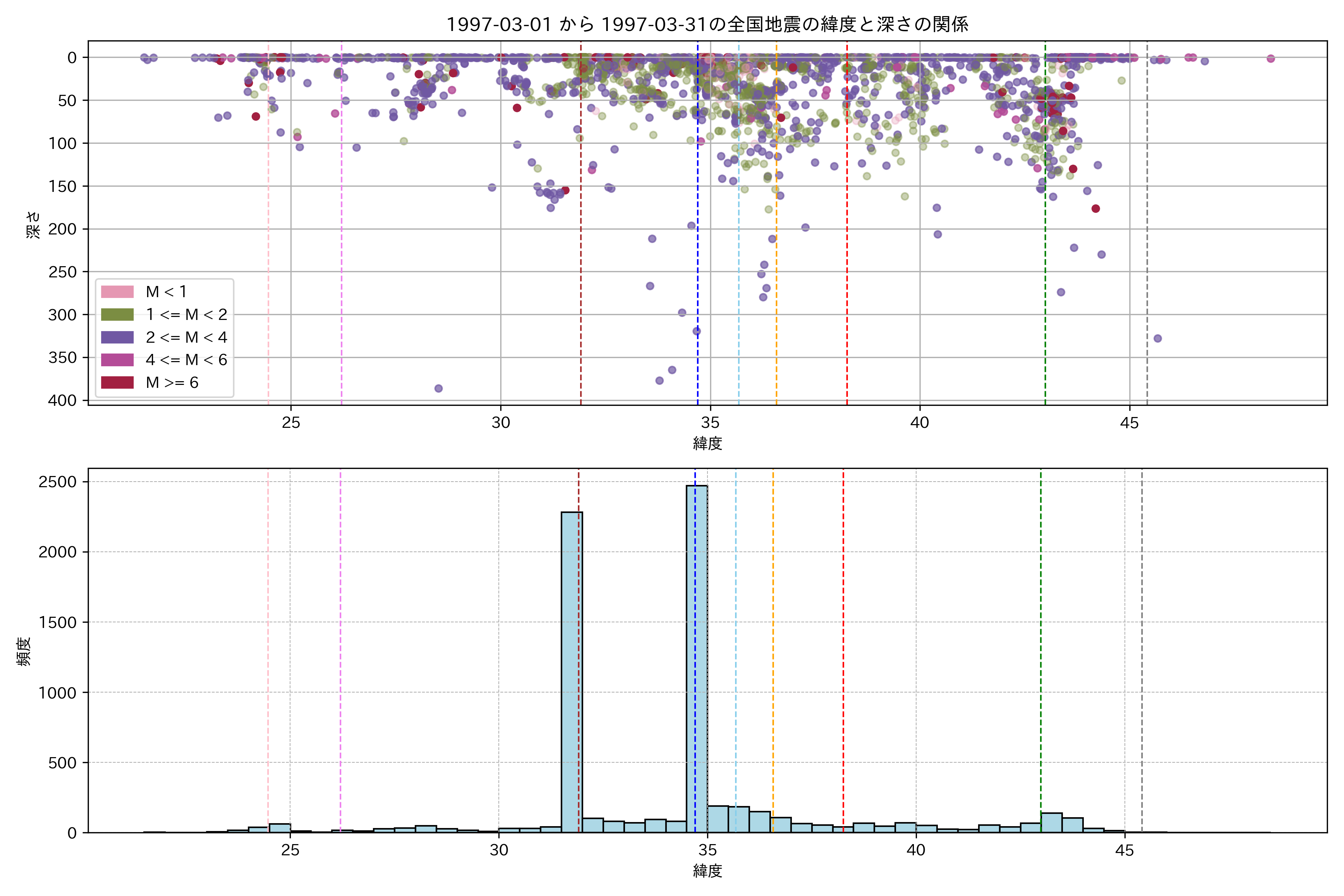Click the magenta '4 <= M < 6' legend swatch

coord(117,360)
